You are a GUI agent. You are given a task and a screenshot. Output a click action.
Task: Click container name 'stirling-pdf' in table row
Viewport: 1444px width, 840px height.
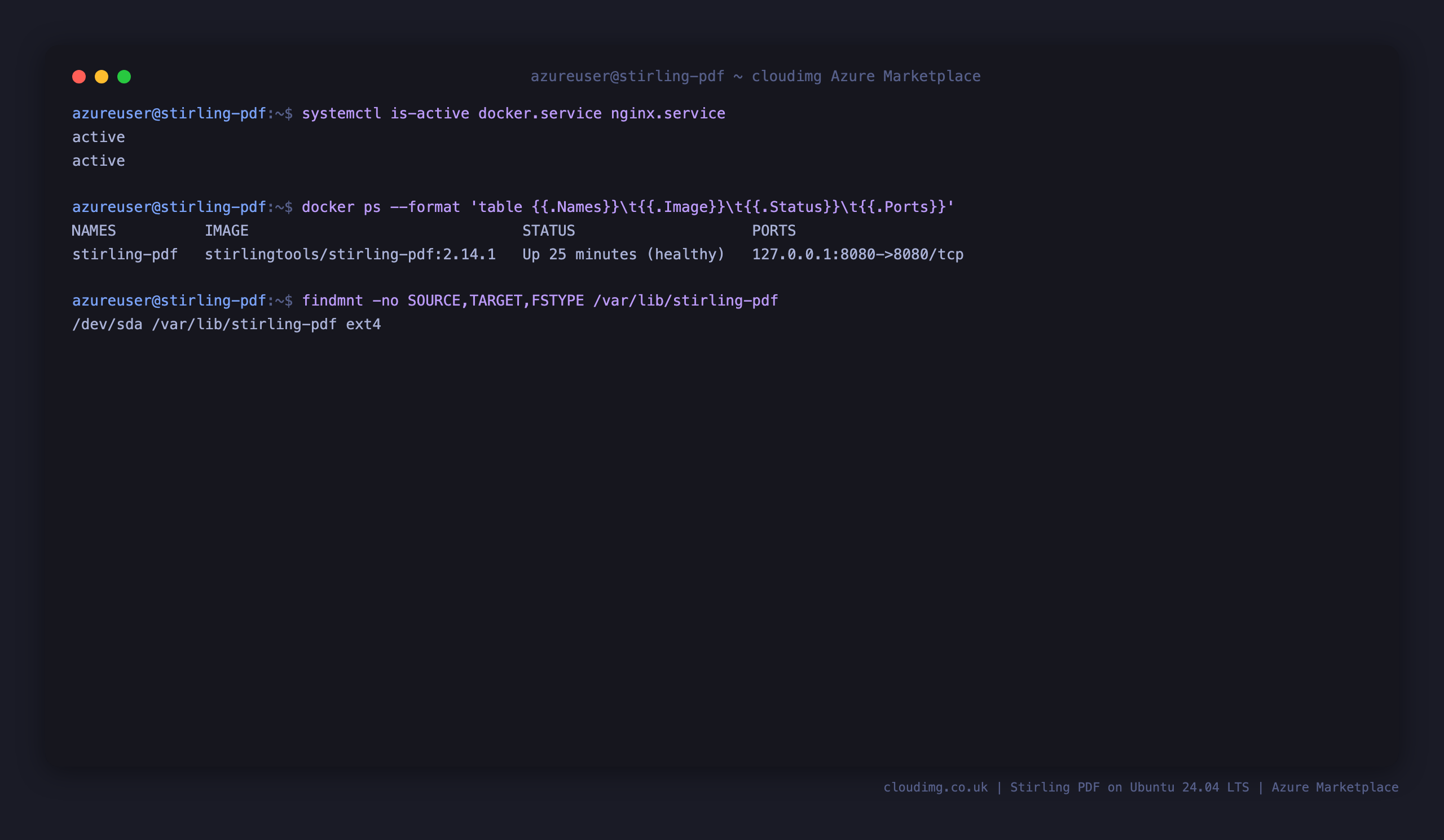pyautogui.click(x=125, y=254)
